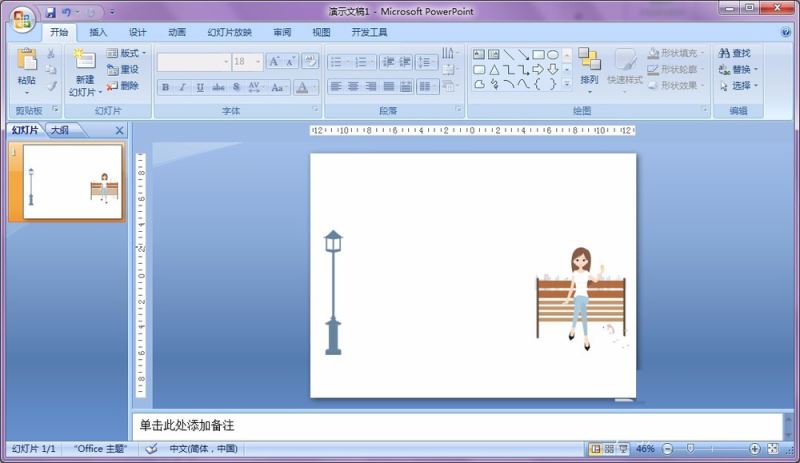Open the Layout (版式) dropdown
The width and height of the screenshot is (800, 463).
(x=126, y=53)
